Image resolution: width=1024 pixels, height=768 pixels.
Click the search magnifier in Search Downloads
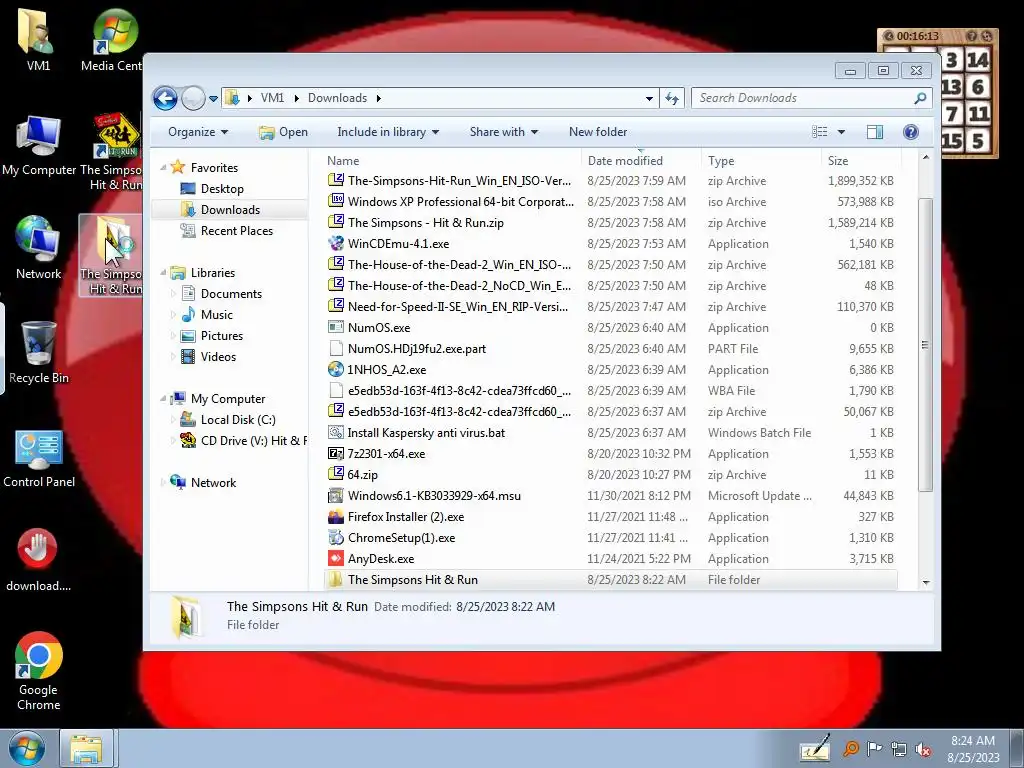tap(920, 99)
